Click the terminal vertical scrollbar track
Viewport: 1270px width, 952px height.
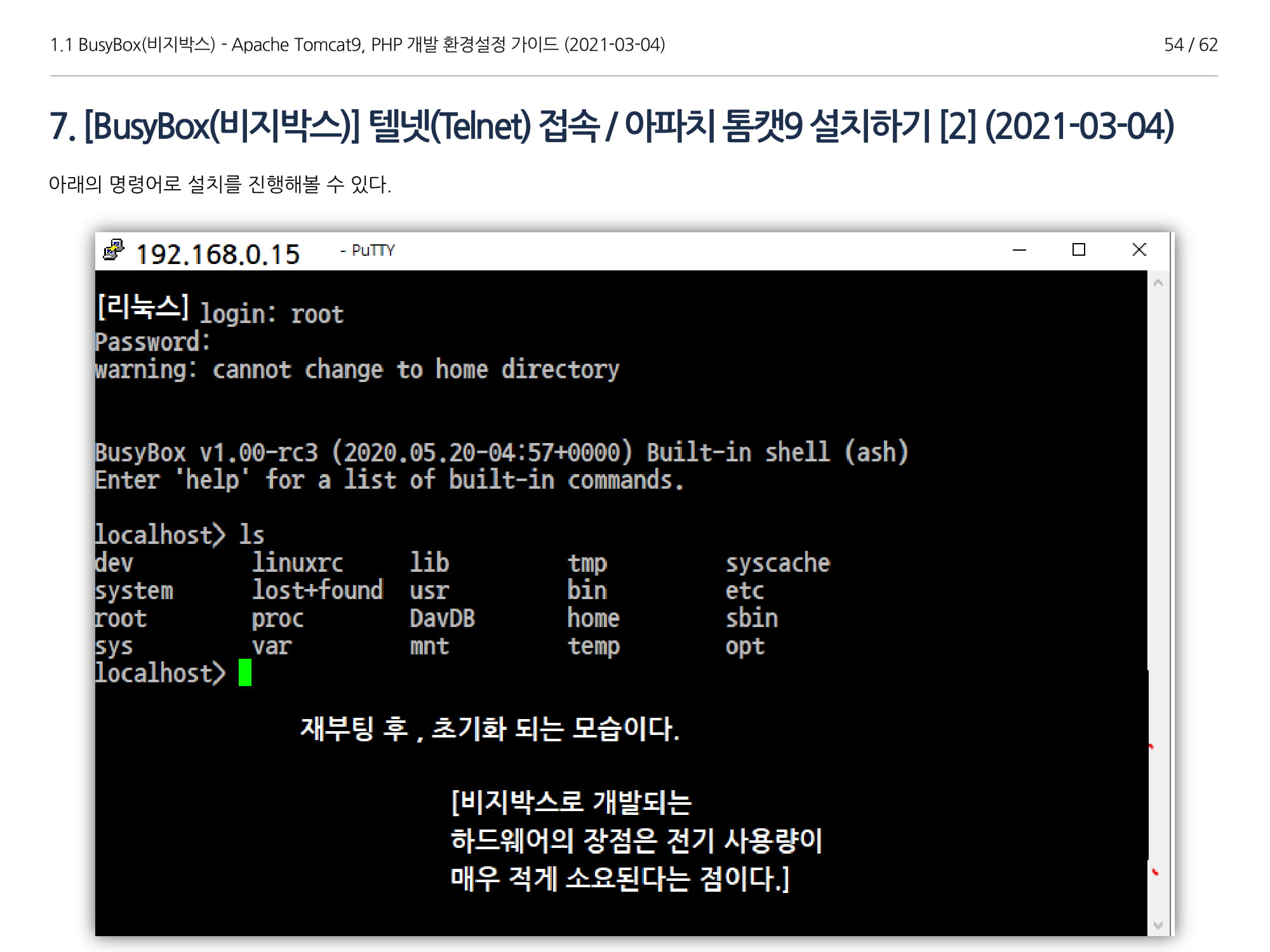tap(1158, 508)
